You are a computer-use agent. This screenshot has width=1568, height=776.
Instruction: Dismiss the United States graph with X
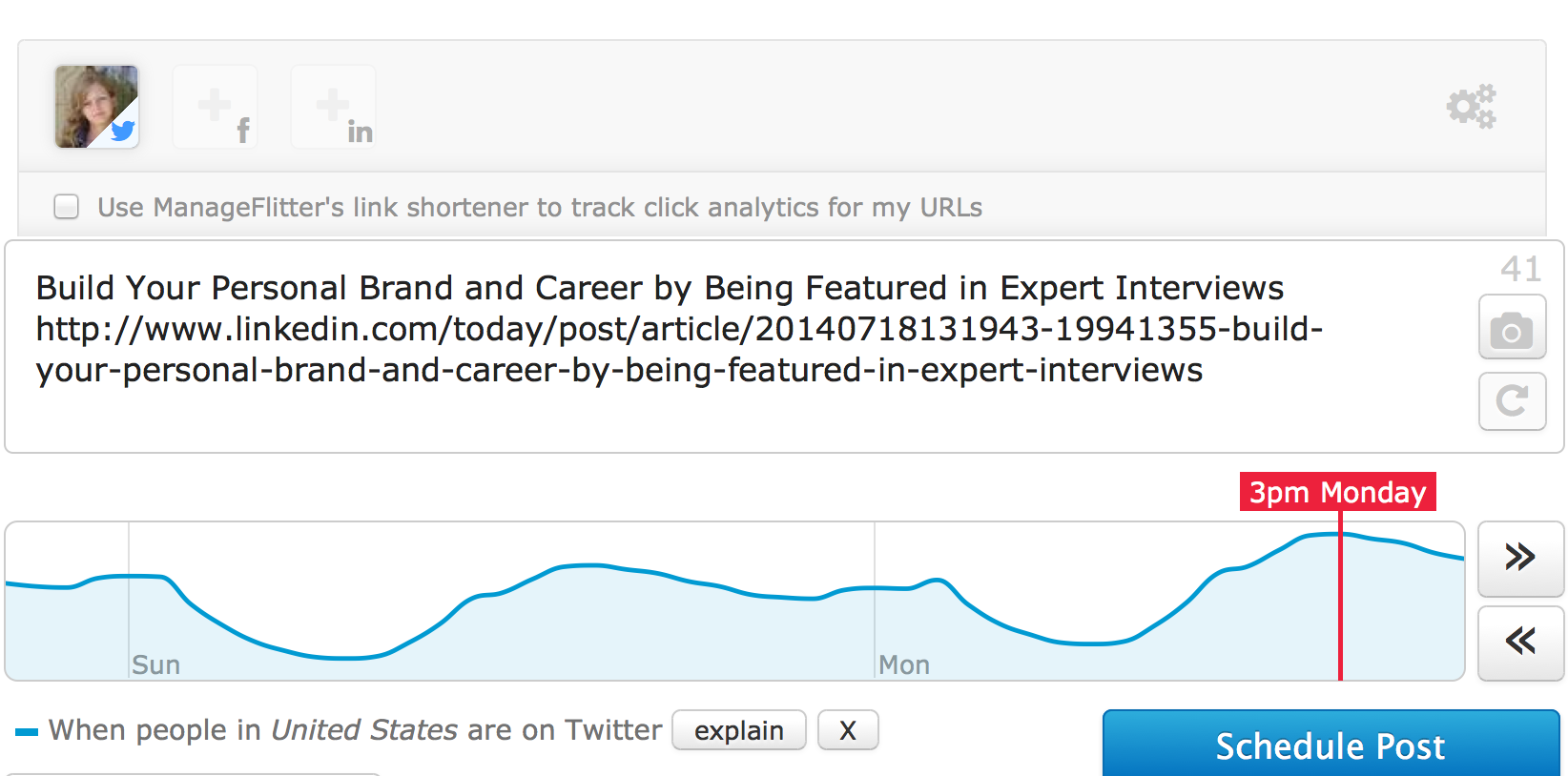(x=848, y=730)
